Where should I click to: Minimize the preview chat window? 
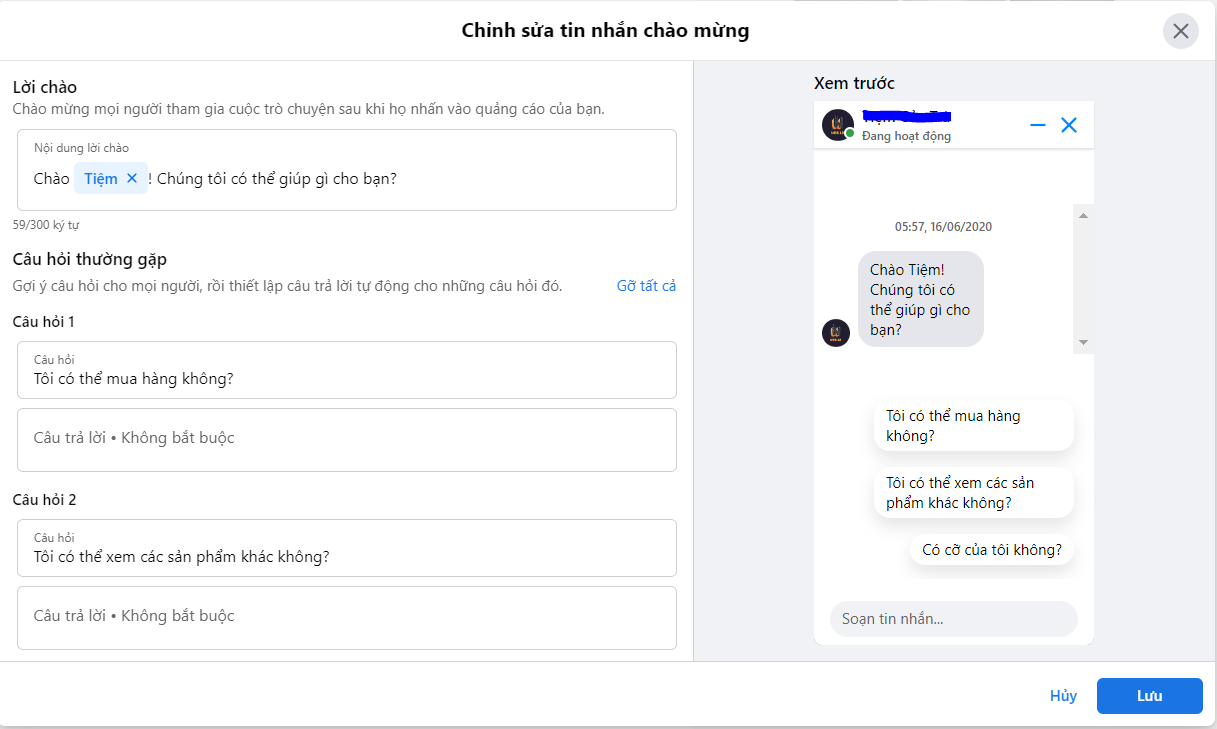1038,125
